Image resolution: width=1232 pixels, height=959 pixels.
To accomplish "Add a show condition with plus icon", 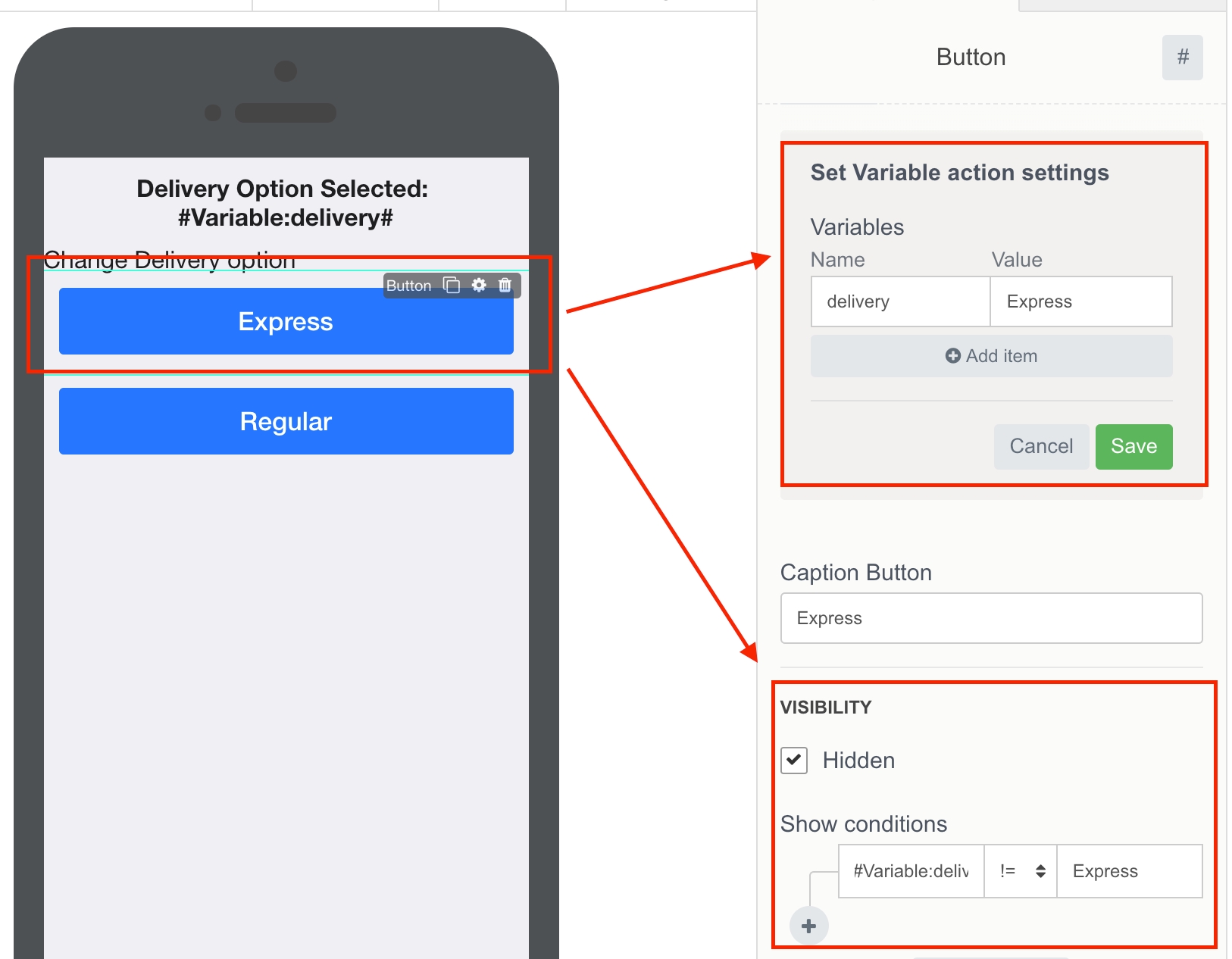I will (x=808, y=926).
